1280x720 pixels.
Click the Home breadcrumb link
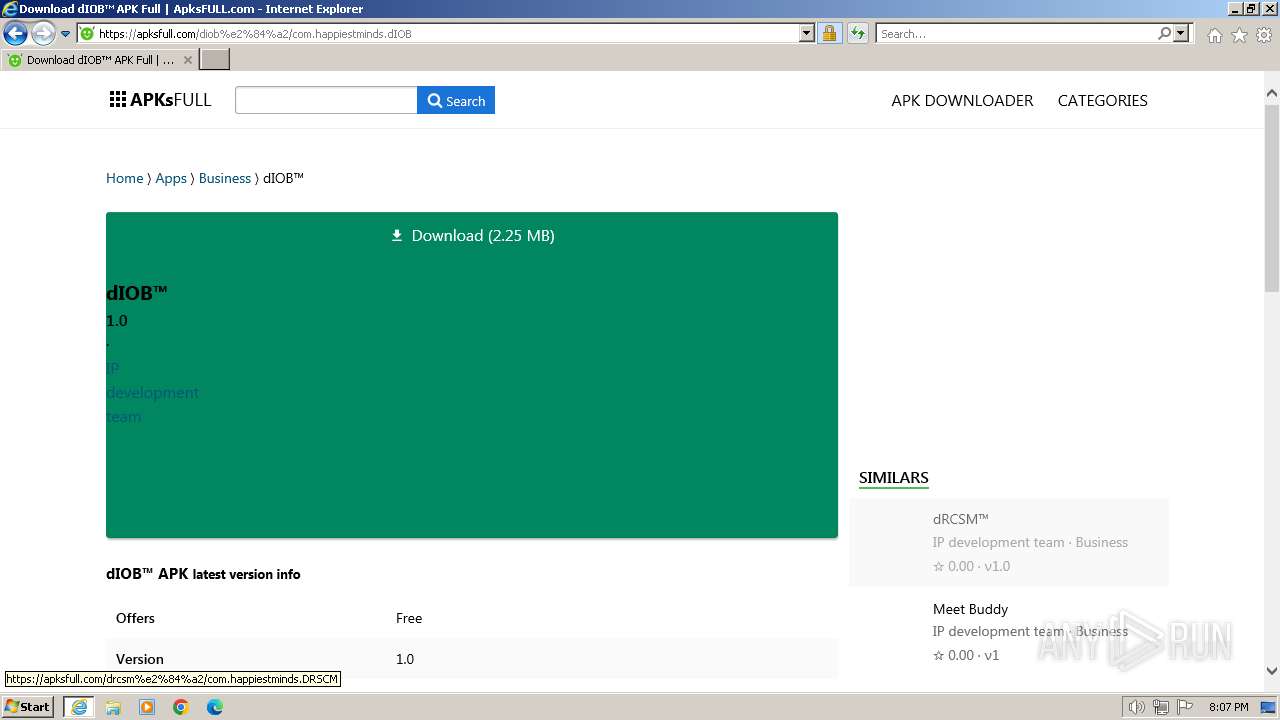pos(124,178)
